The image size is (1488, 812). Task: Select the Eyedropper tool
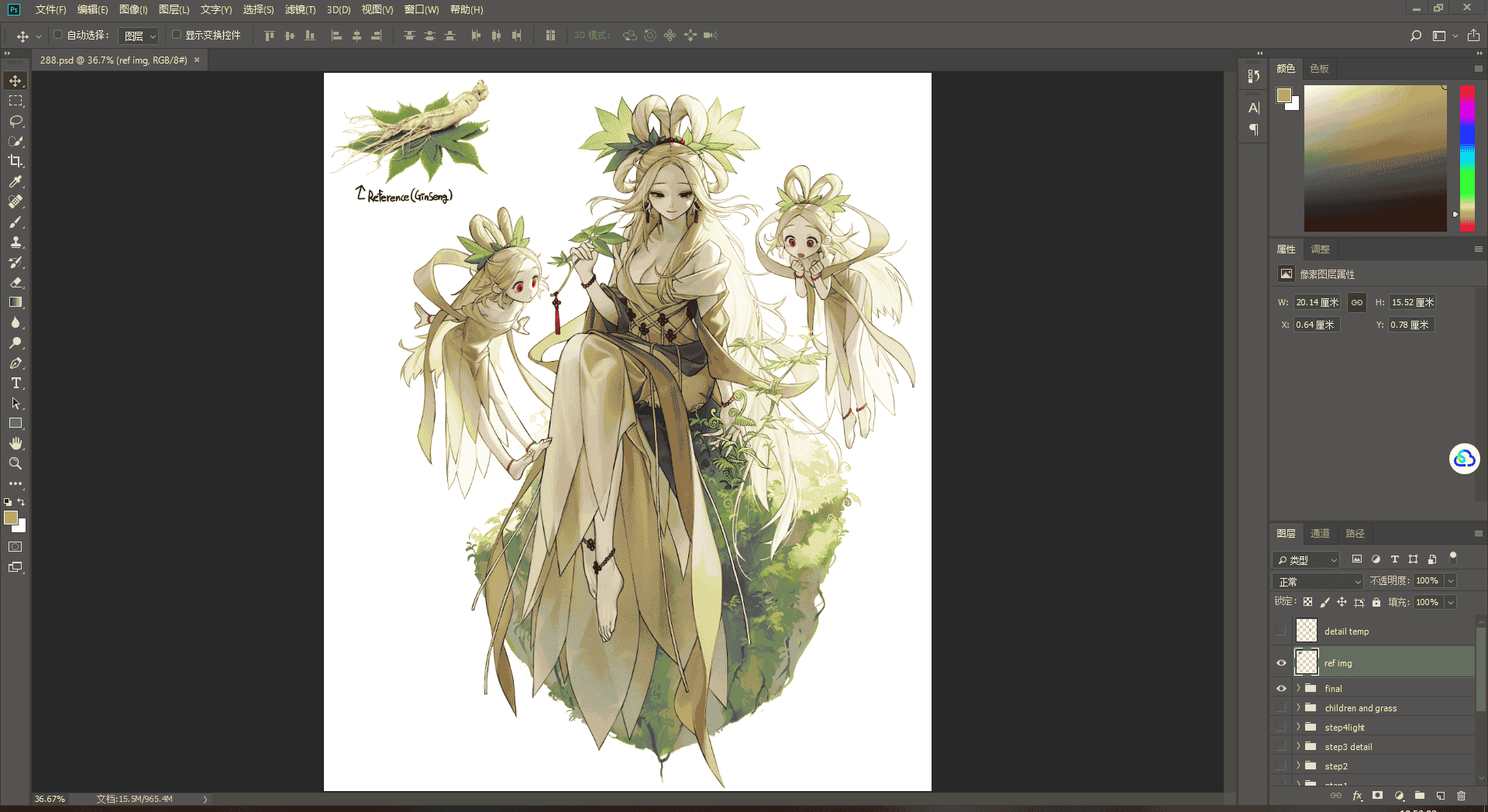point(15,181)
